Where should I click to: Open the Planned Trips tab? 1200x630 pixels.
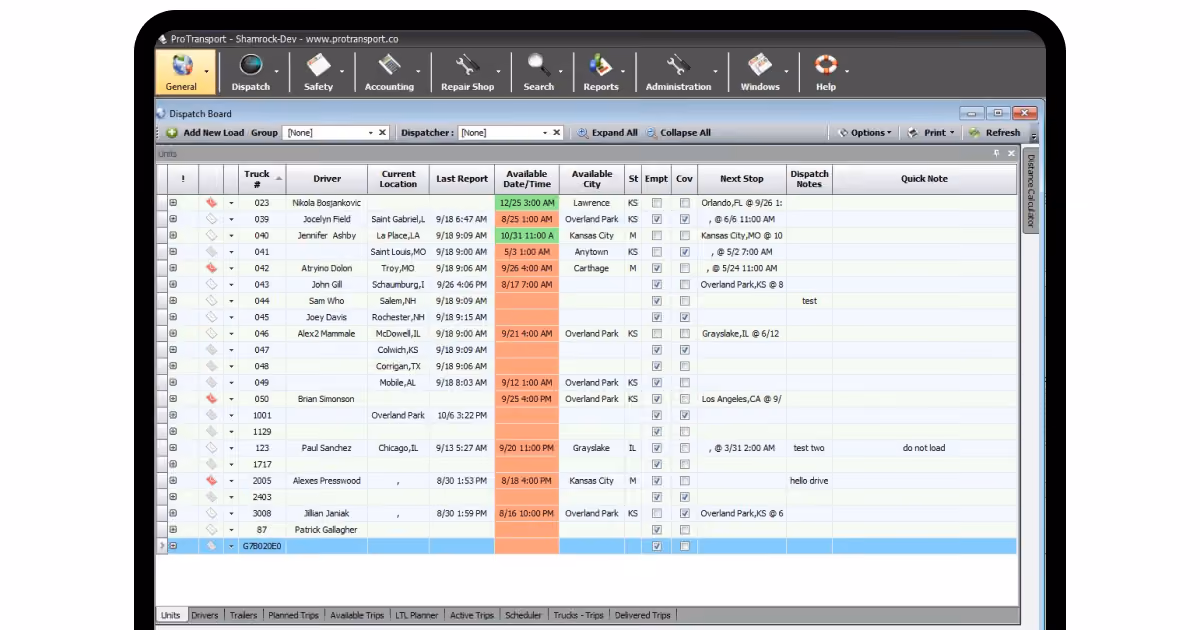coord(294,616)
